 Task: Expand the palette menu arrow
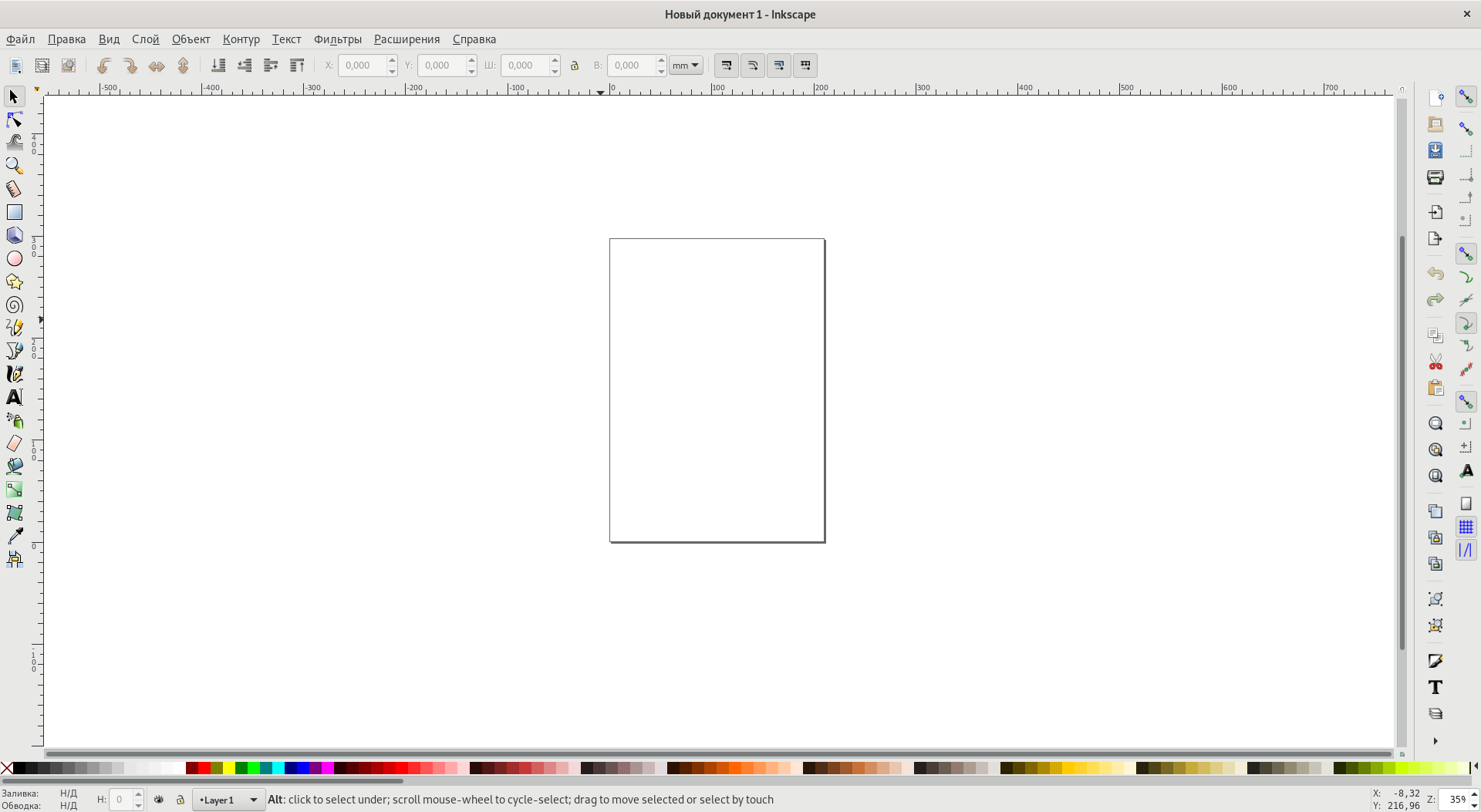point(1476,767)
